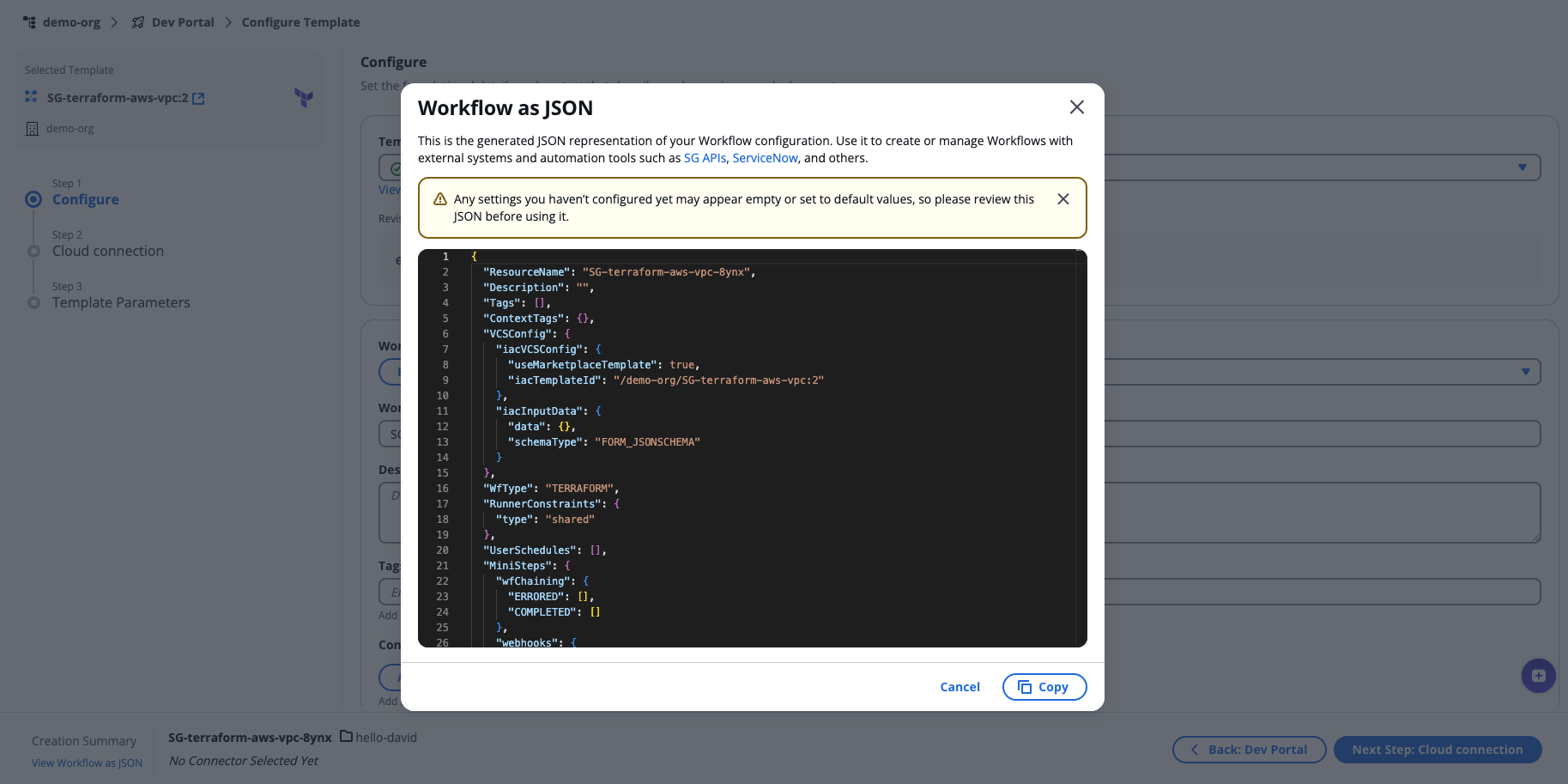The image size is (1568, 784).
Task: Click the building icon next to demo-org
Action: (32, 128)
